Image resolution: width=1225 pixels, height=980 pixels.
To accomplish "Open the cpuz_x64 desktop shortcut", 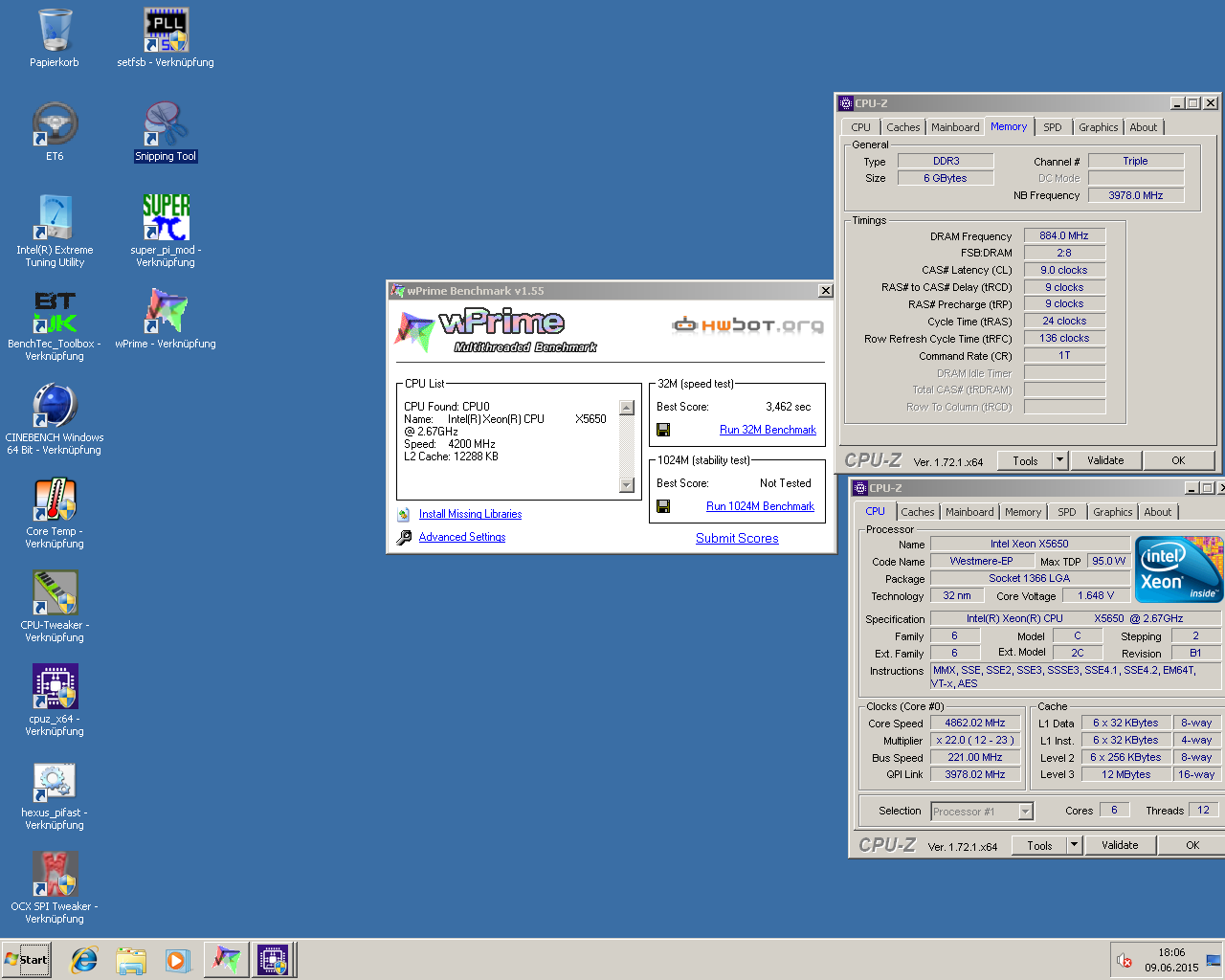I will click(55, 686).
